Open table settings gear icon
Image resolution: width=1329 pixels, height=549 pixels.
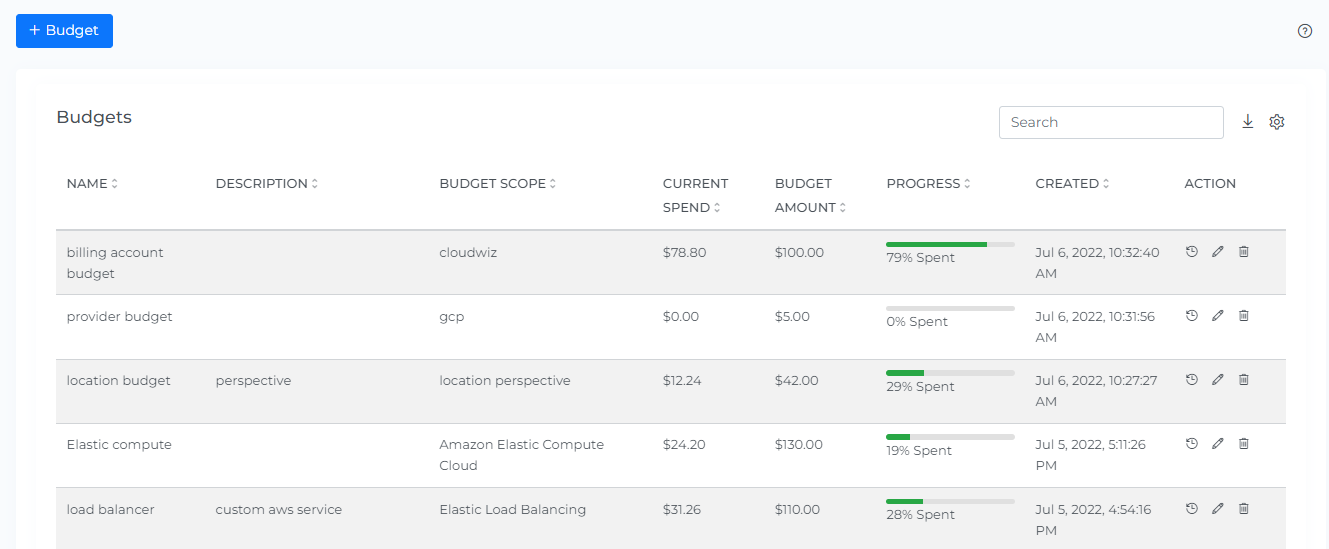pyautogui.click(x=1276, y=122)
